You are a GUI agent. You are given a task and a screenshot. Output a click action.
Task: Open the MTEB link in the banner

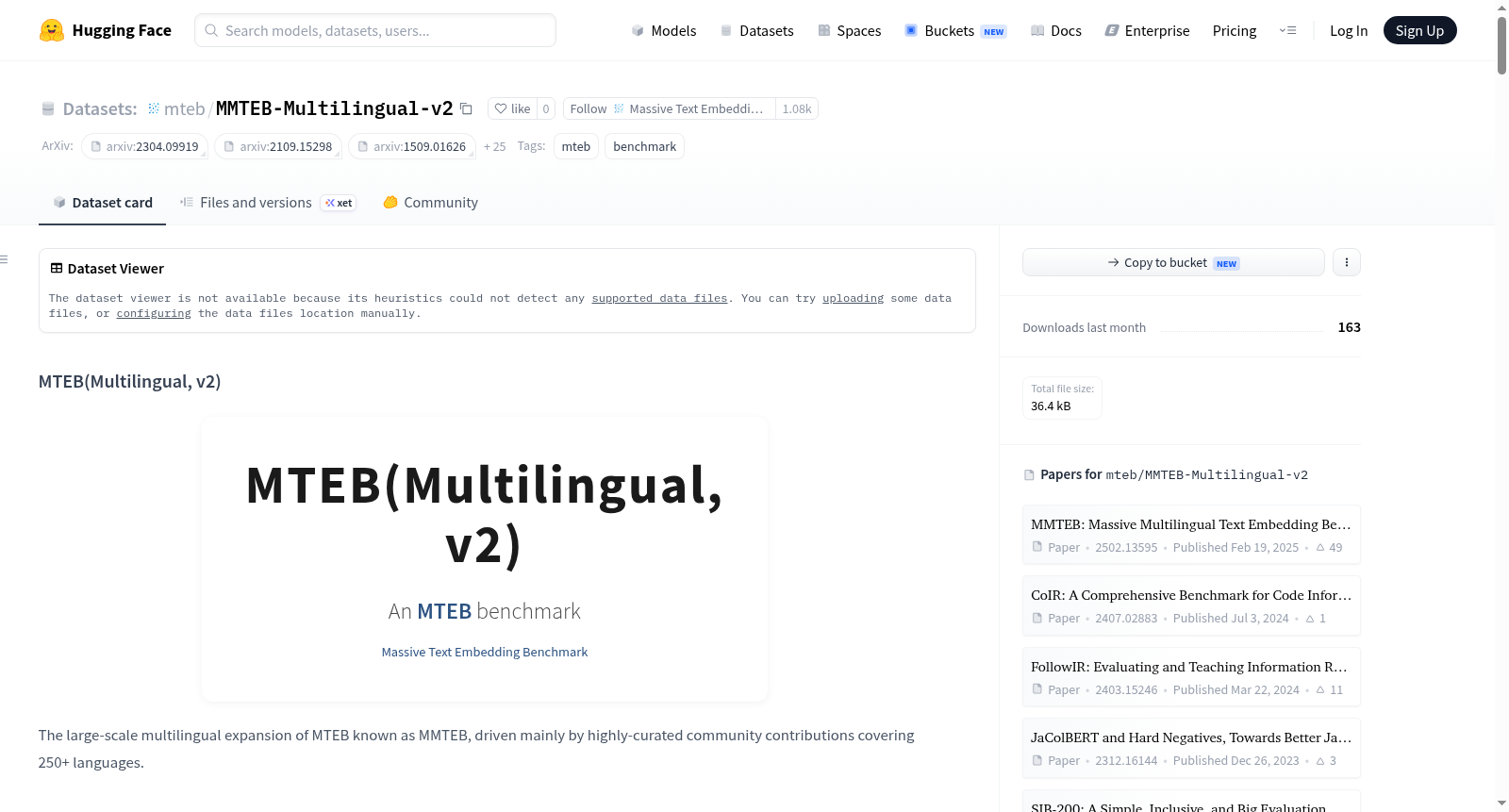pyautogui.click(x=444, y=611)
